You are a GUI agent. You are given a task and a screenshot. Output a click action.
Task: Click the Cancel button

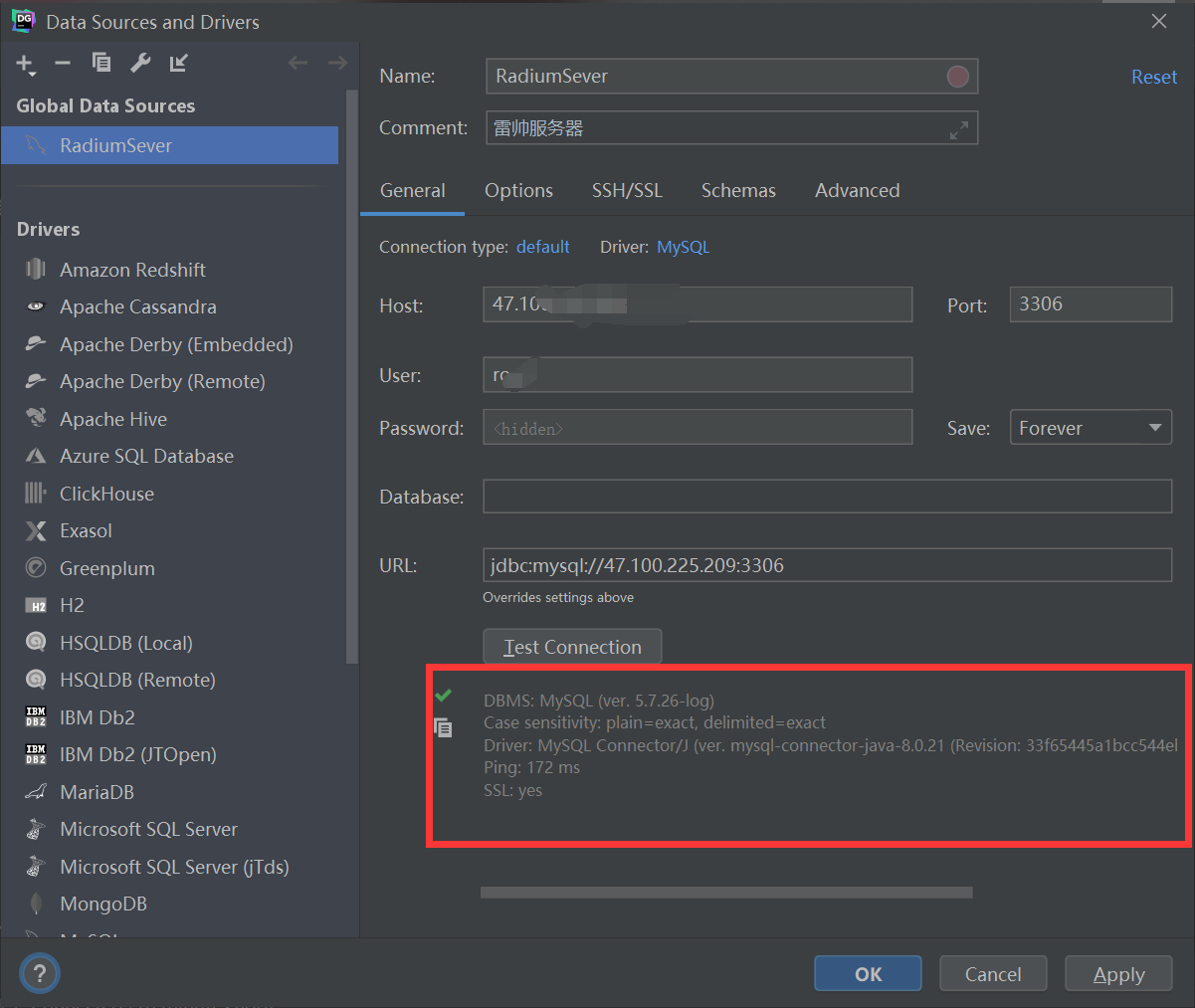pyautogui.click(x=993, y=974)
